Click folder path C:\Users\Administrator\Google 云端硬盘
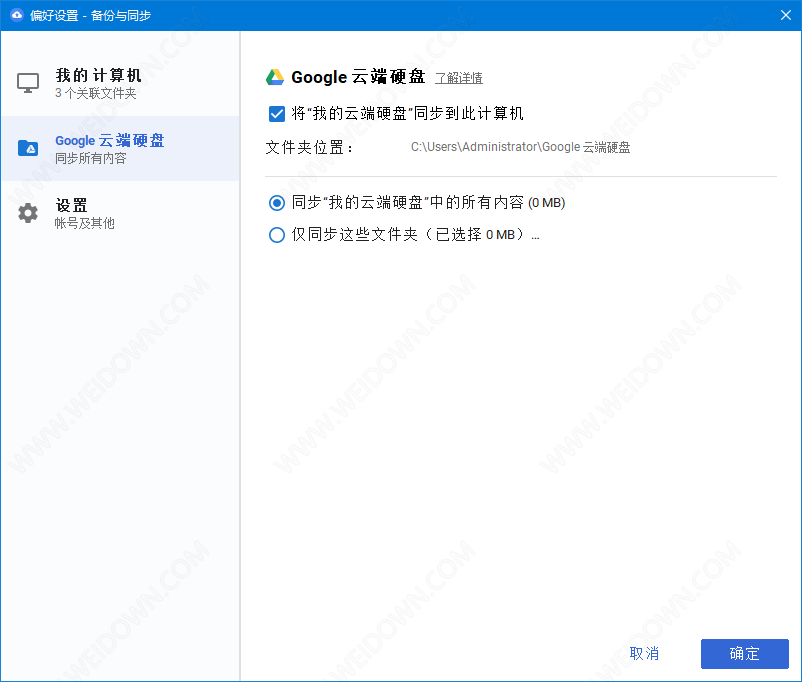Screen dimensions: 802x682 520,147
